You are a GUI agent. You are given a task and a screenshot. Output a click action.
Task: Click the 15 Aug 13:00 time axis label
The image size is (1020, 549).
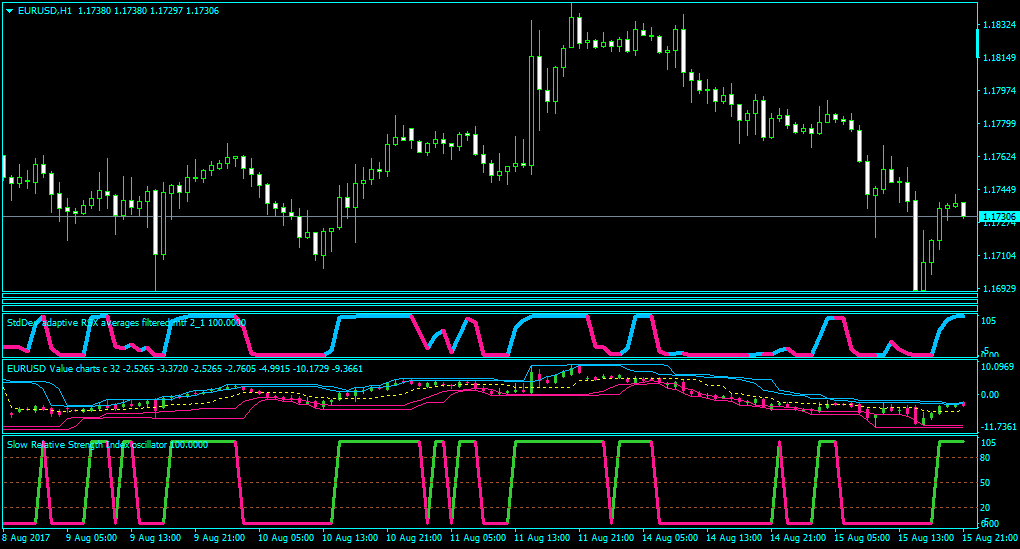926,538
